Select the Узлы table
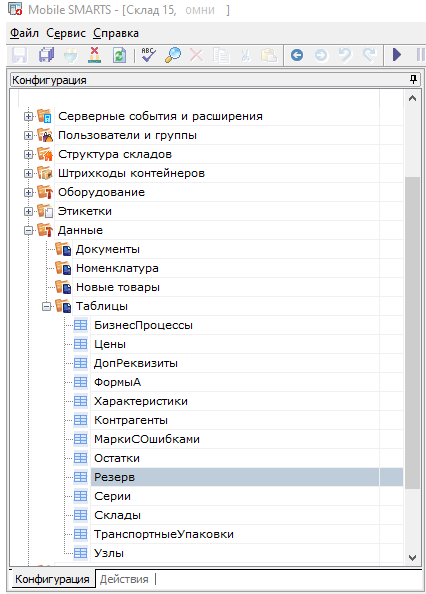Image resolution: width=426 pixels, height=594 pixels. pyautogui.click(x=109, y=553)
